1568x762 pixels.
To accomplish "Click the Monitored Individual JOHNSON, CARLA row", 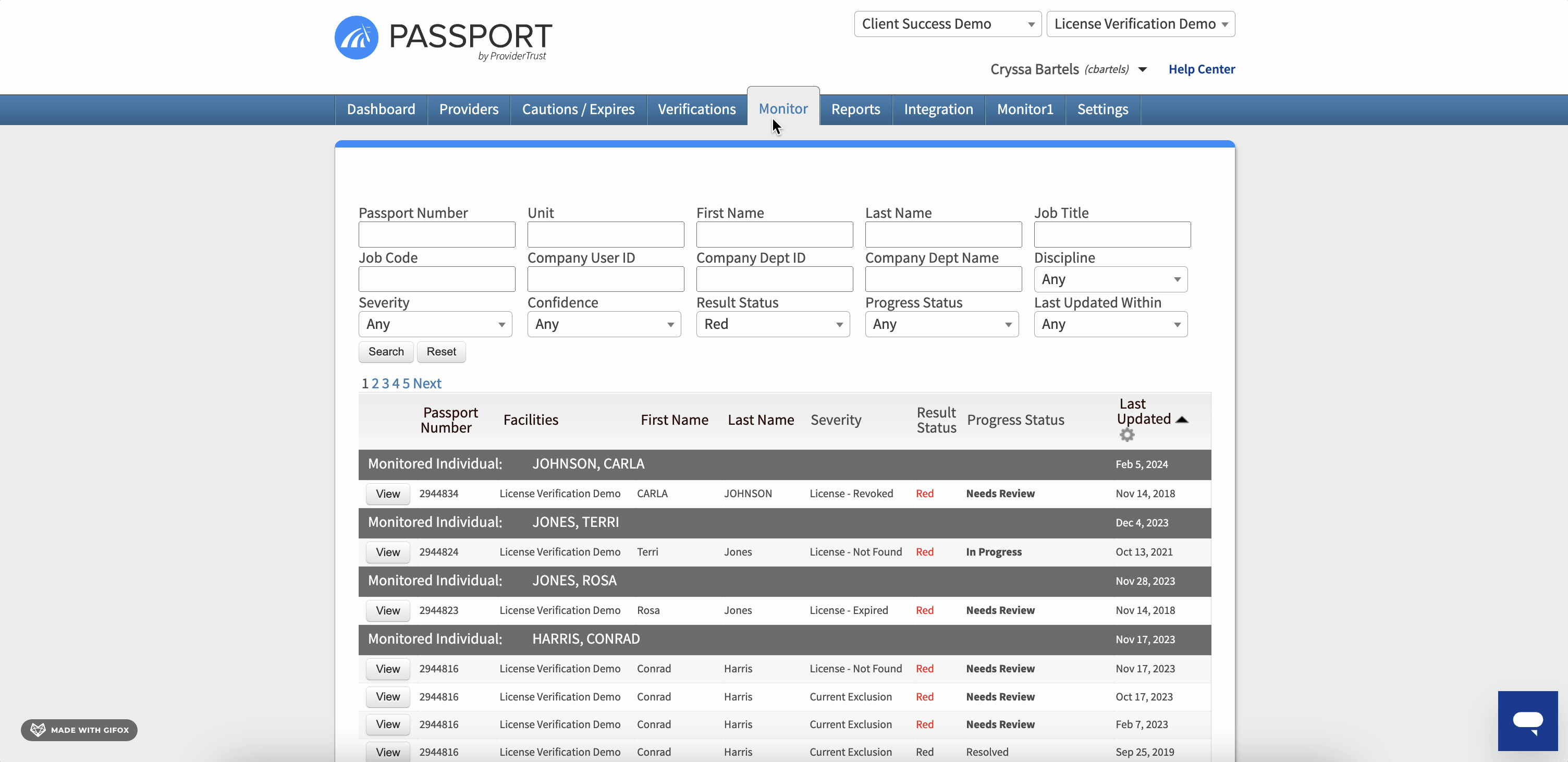I will point(784,464).
